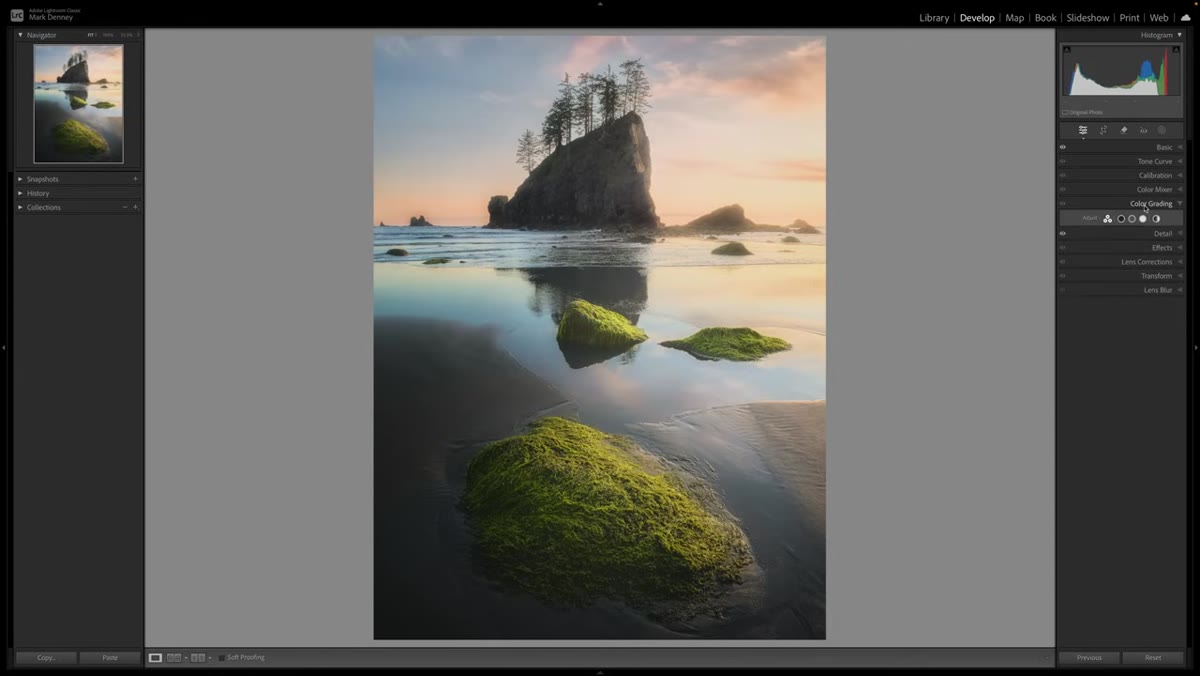Image resolution: width=1200 pixels, height=676 pixels.
Task: Open the Print module
Action: point(1129,18)
